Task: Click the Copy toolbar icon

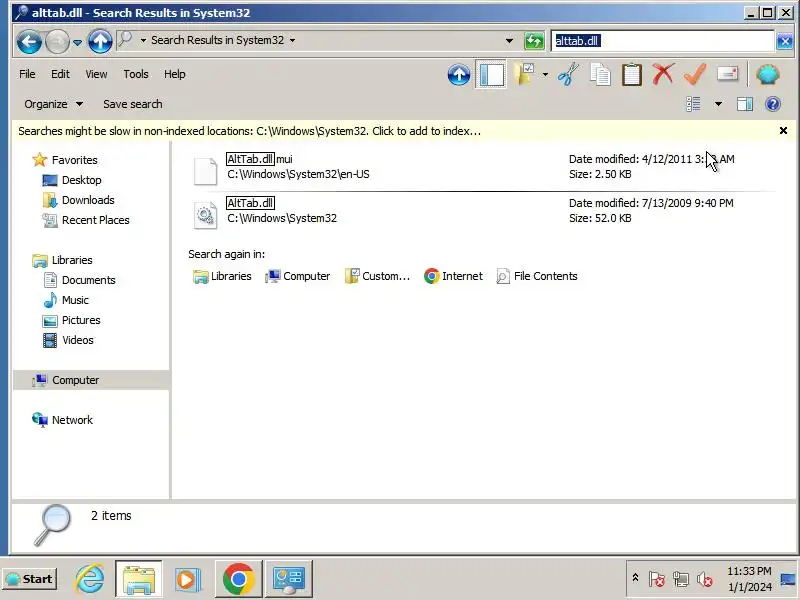Action: click(x=600, y=74)
